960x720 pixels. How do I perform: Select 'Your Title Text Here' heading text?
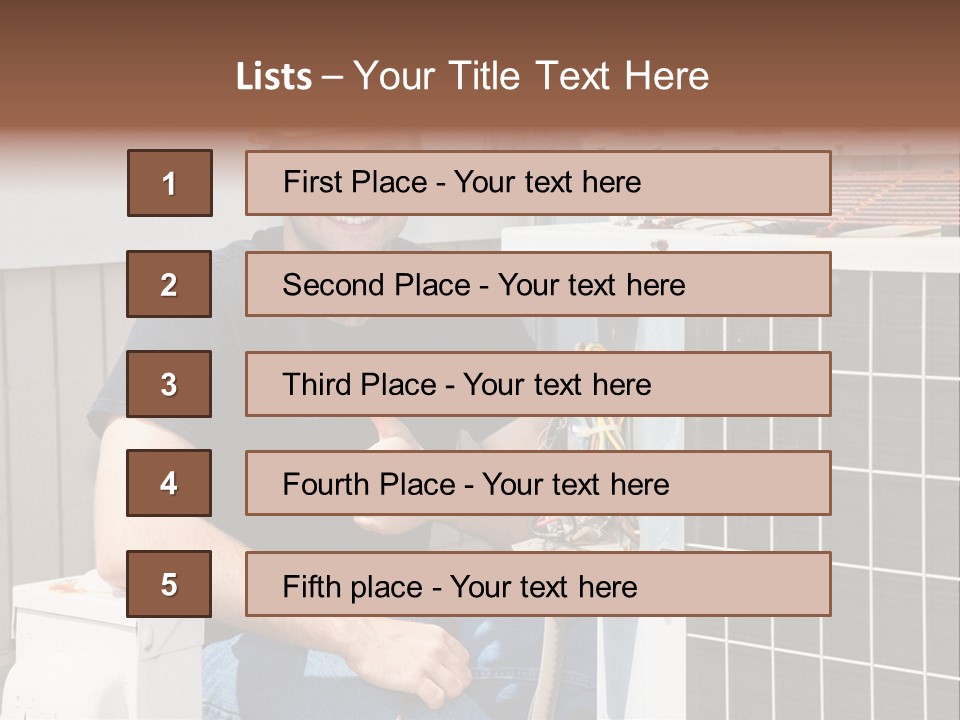pos(531,76)
